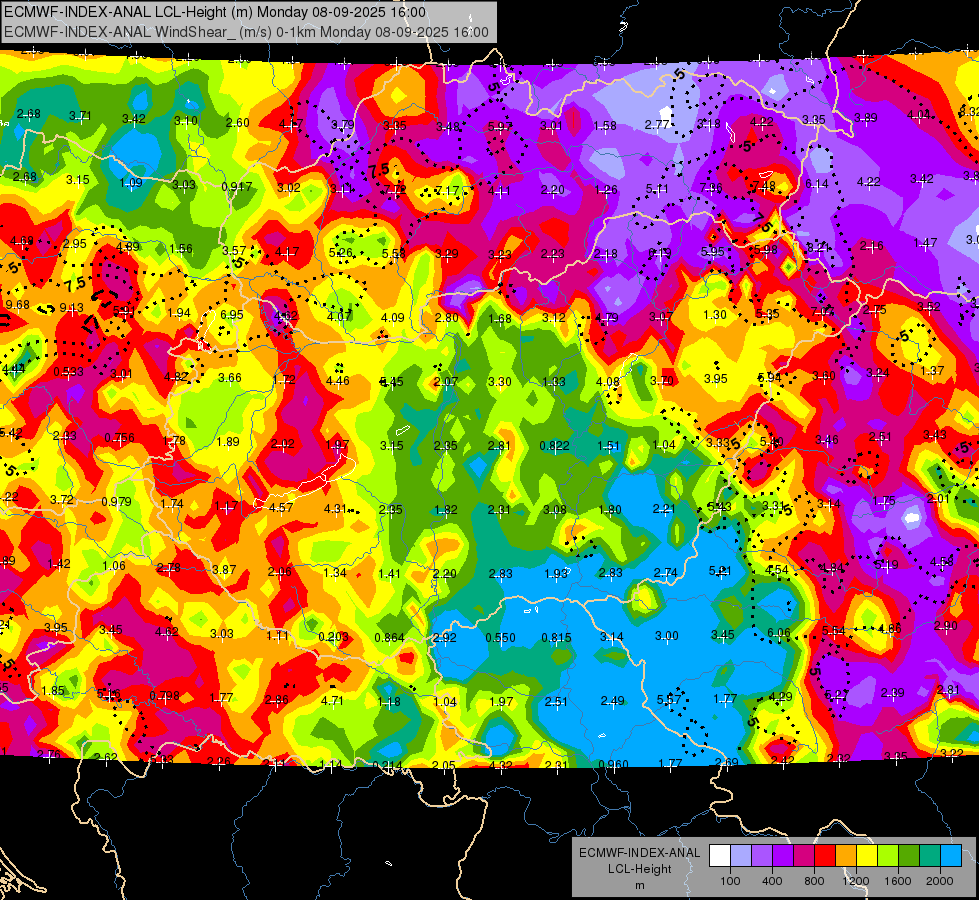Click the legend tick label 1600
The image size is (979, 900).
[x=898, y=881]
